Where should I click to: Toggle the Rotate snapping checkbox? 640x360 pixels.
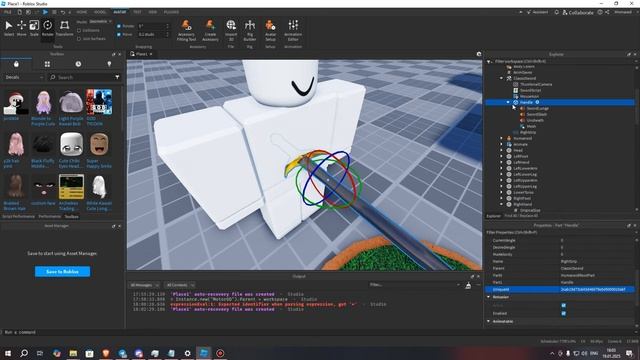point(119,26)
